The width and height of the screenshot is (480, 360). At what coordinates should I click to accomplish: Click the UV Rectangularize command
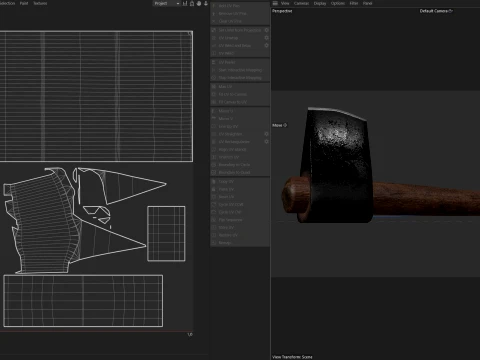[234, 142]
